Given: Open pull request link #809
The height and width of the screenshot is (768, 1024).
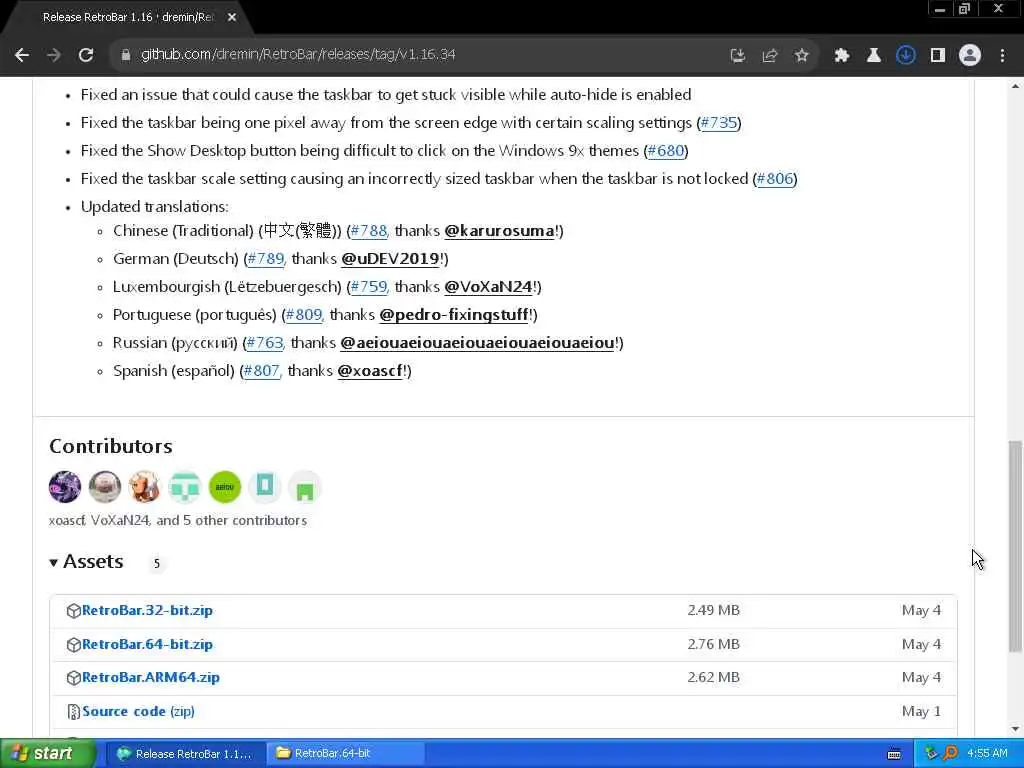Looking at the screenshot, I should pos(304,315).
